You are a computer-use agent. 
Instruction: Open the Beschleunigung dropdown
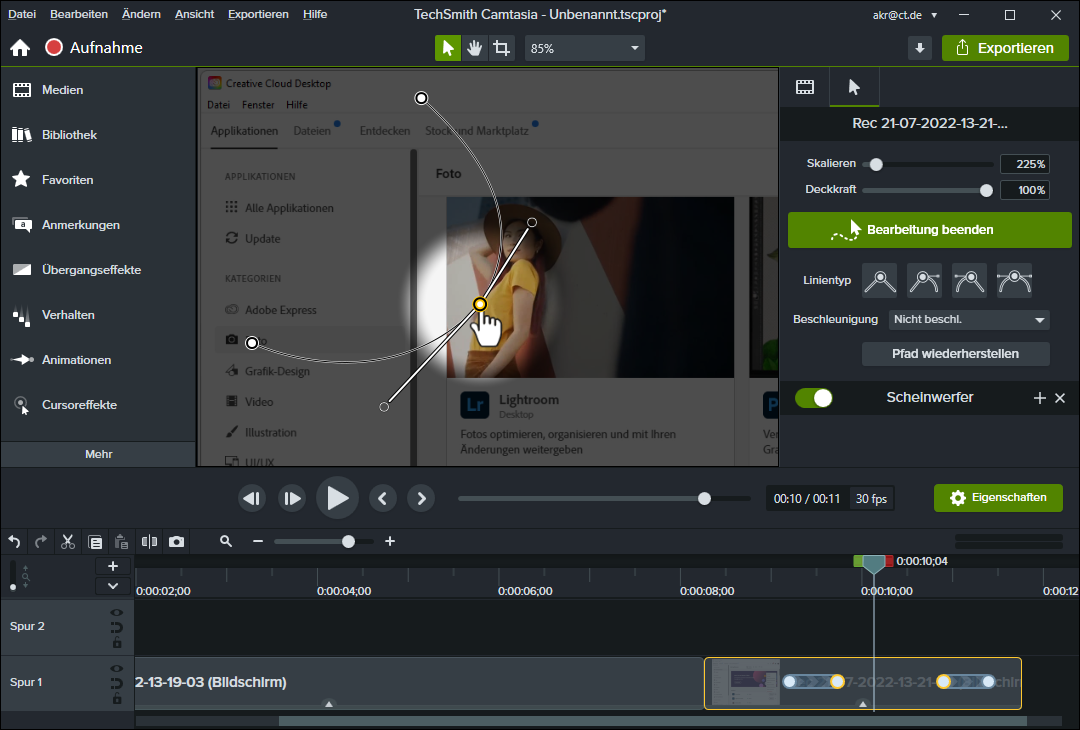pos(968,320)
